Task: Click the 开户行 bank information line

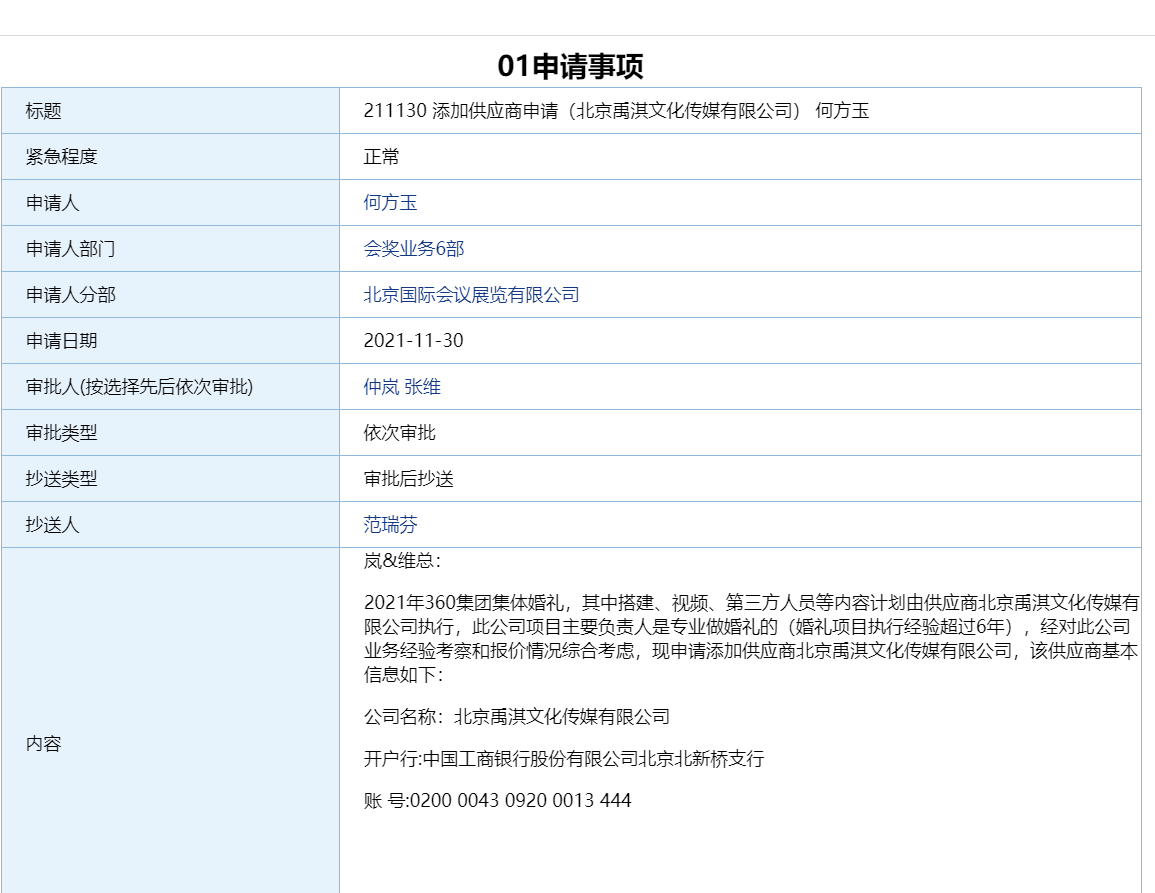Action: [563, 759]
